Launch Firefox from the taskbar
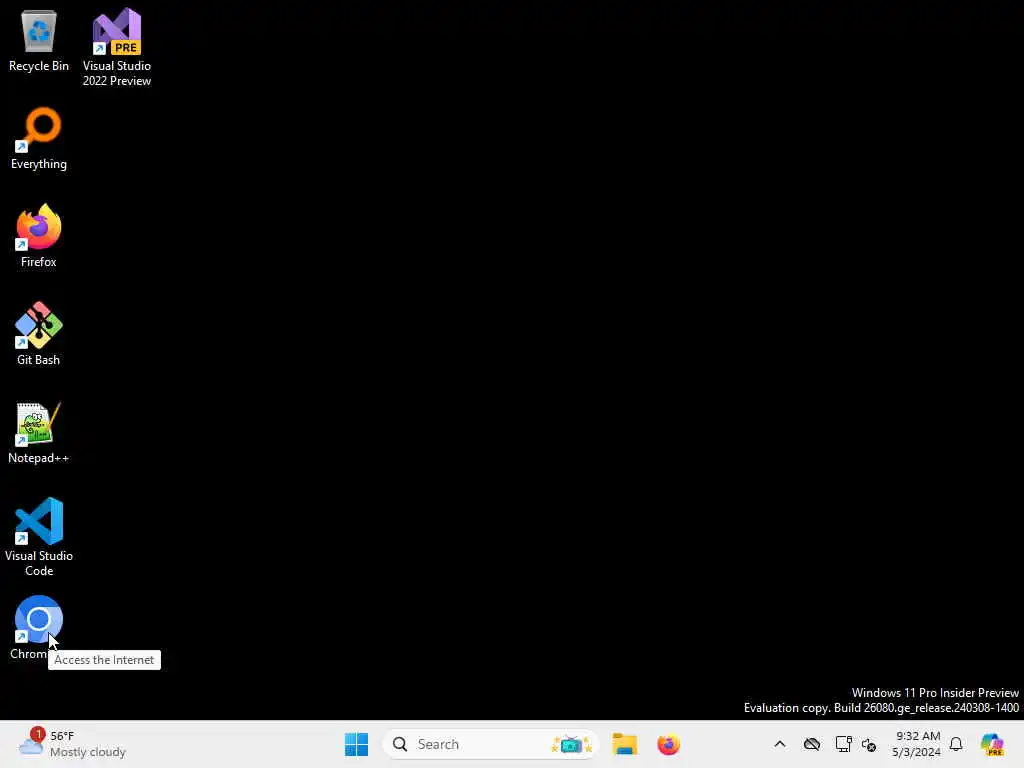 click(668, 744)
